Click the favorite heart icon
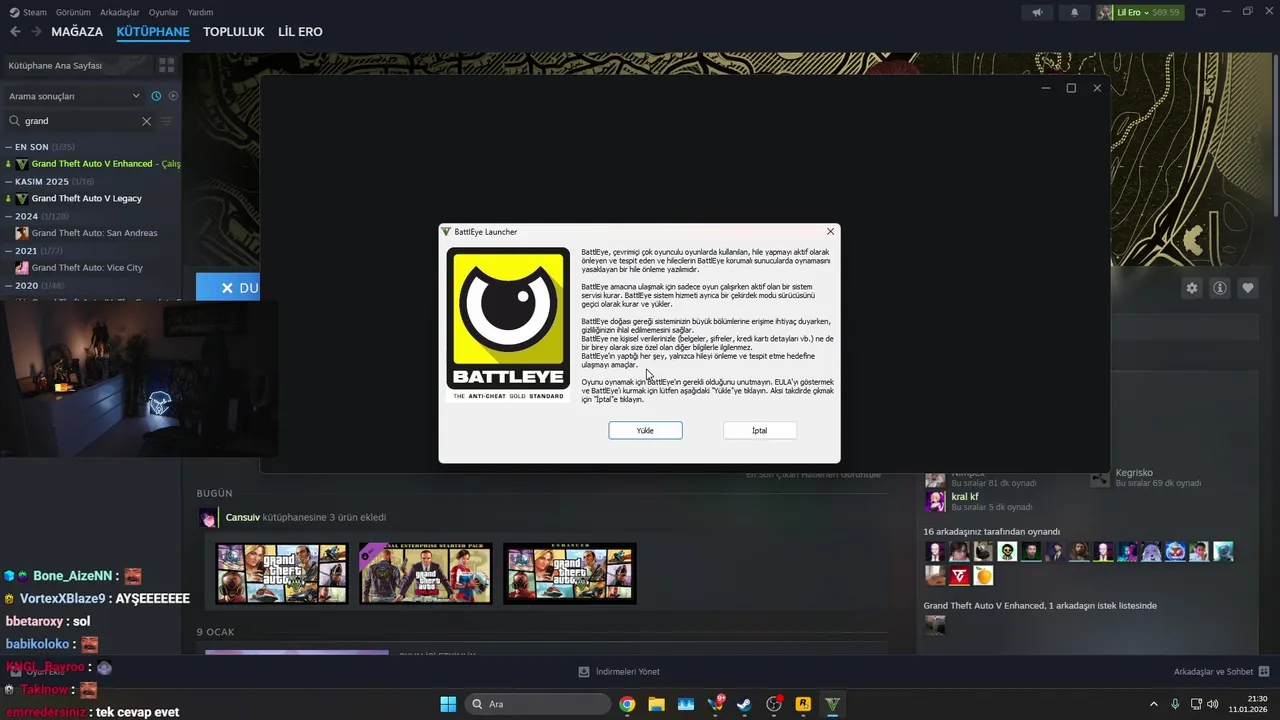 click(1248, 288)
